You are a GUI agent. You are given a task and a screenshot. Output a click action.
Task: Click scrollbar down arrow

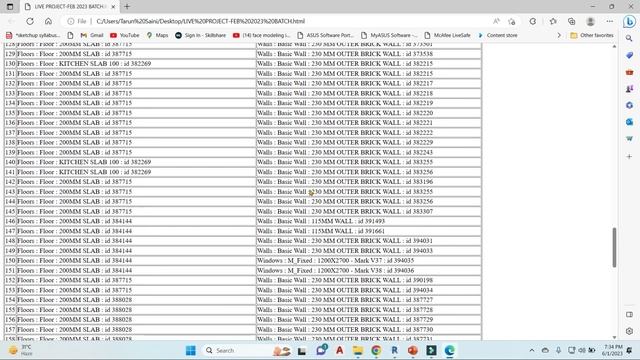(614, 337)
